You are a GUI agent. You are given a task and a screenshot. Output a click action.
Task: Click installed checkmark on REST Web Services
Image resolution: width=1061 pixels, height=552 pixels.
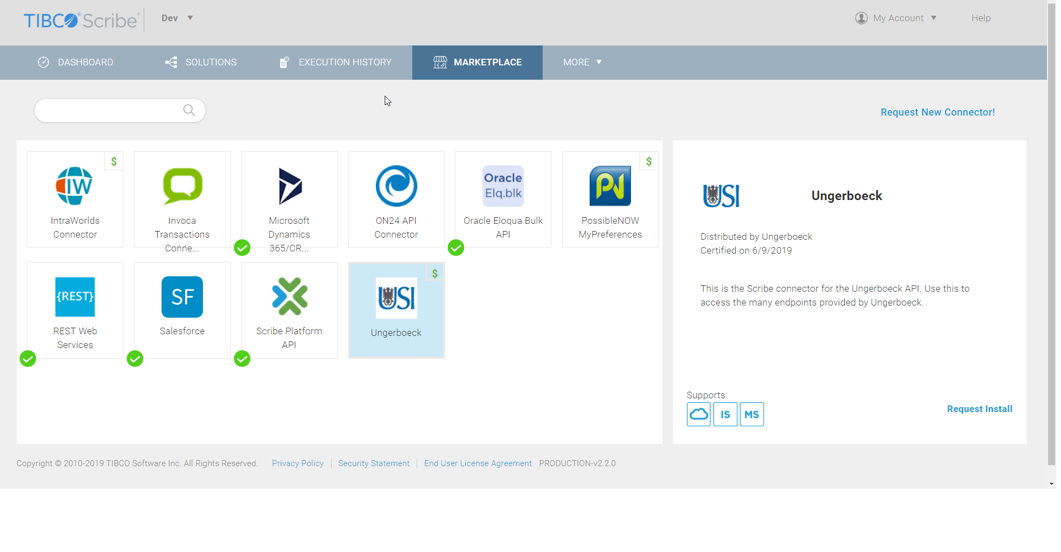[28, 359]
